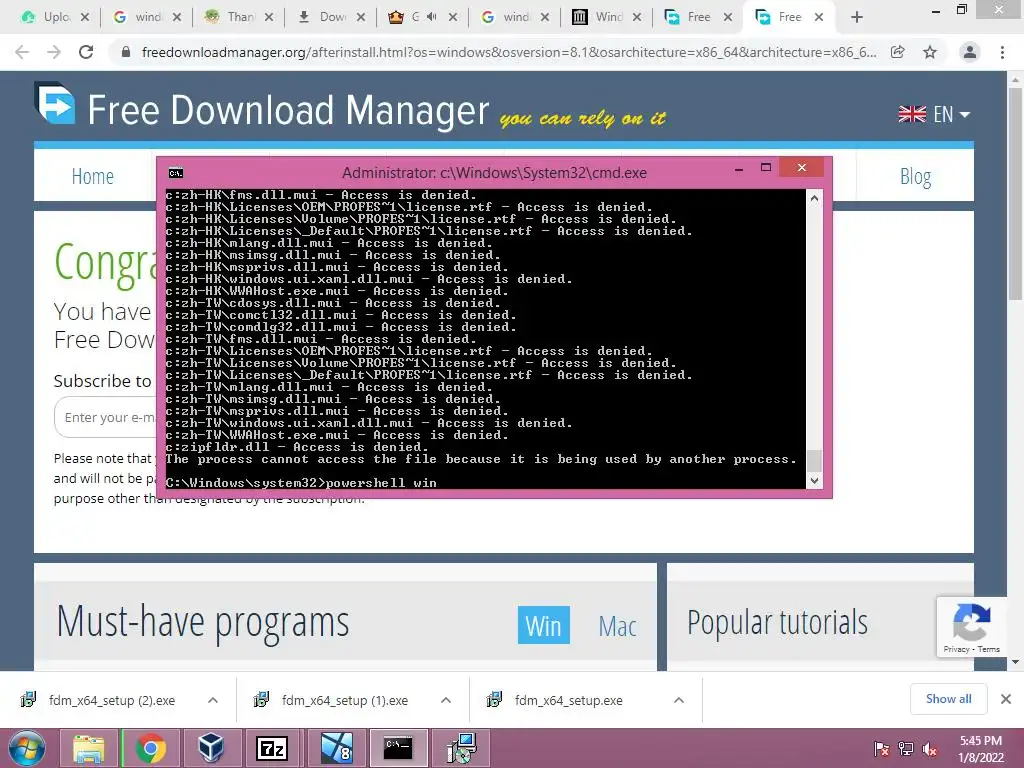Open Chrome from the taskbar
The image size is (1024, 768).
click(x=150, y=748)
